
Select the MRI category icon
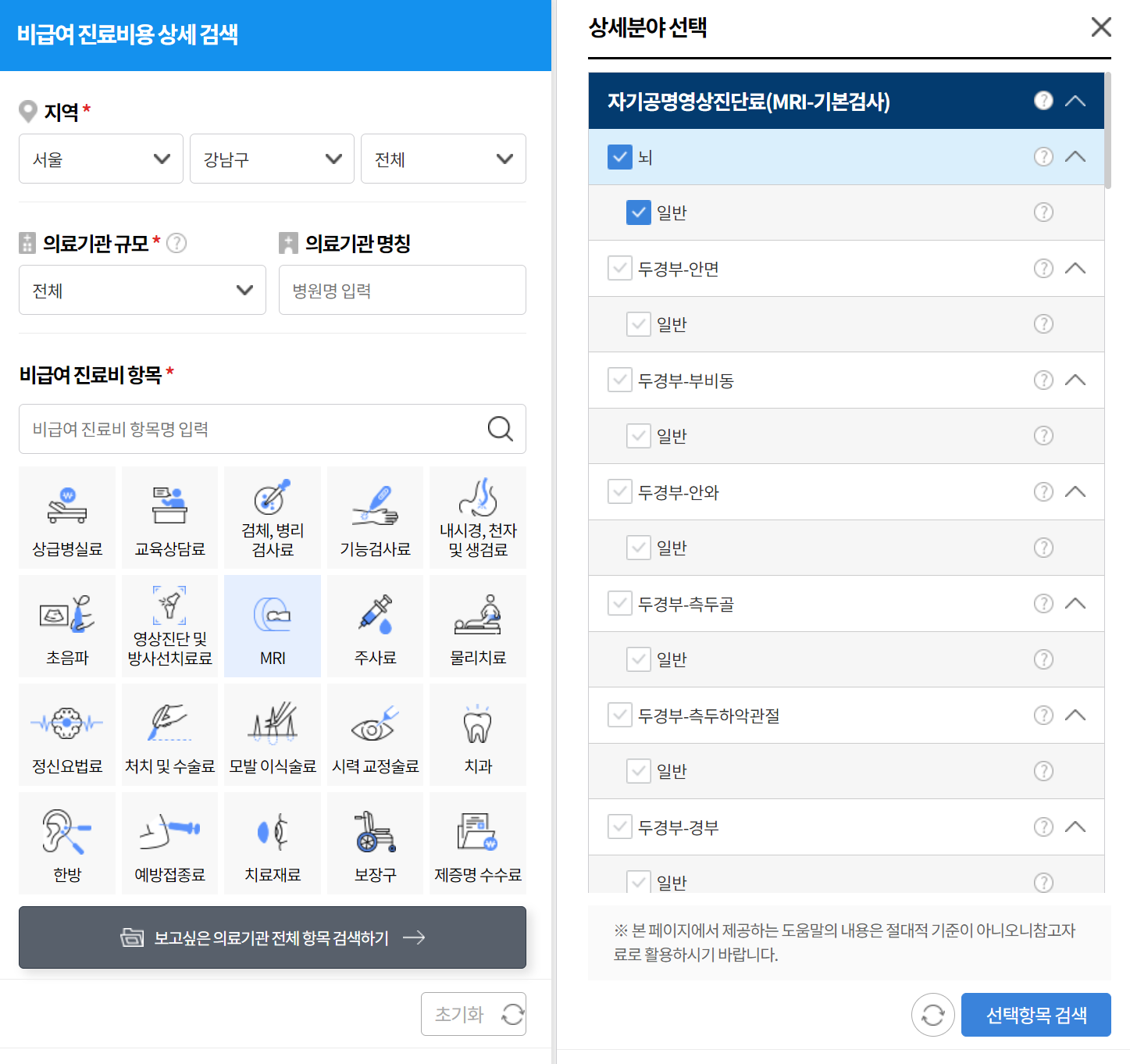(272, 625)
